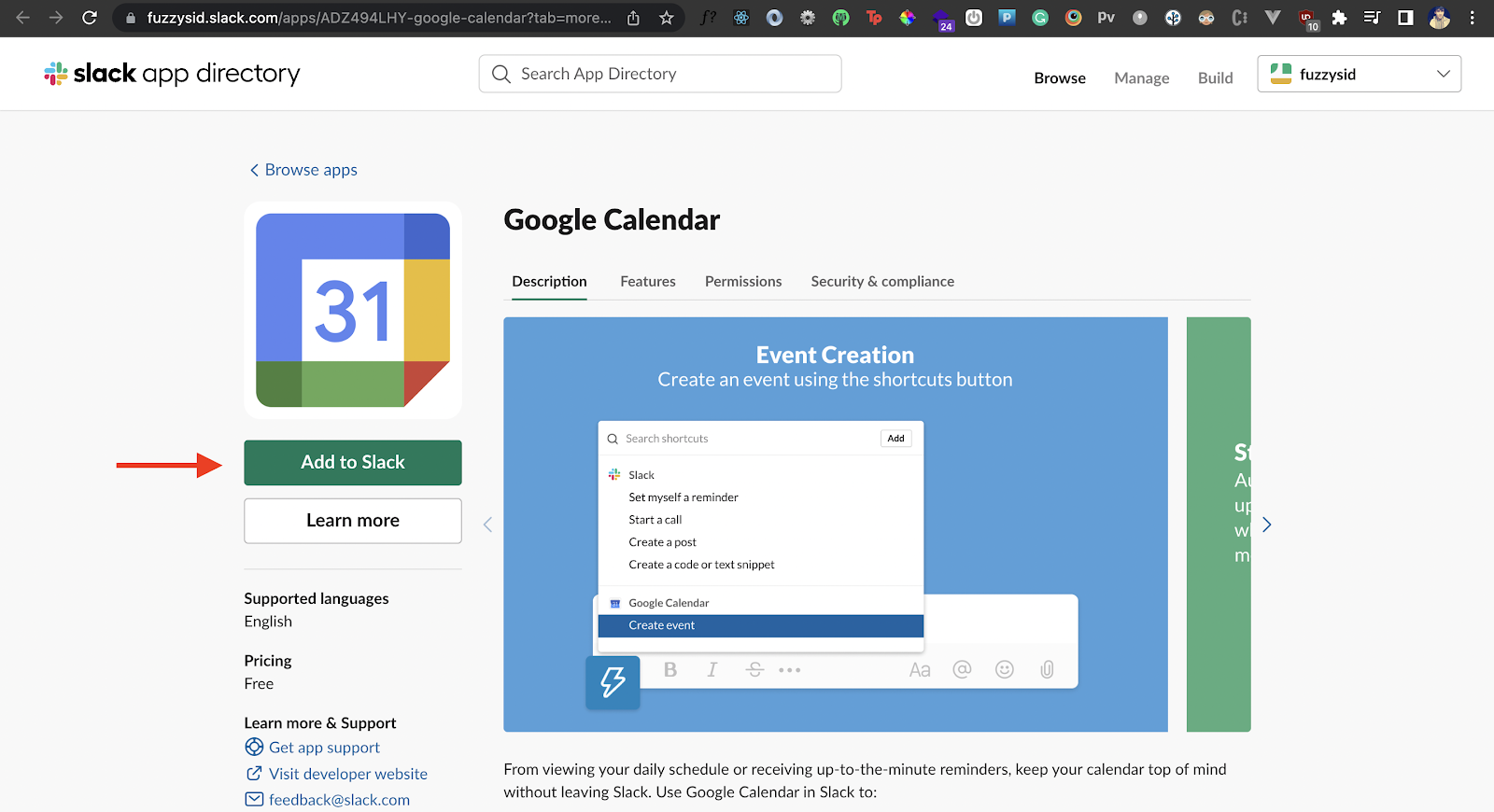Screen dimensions: 1494x812
Task: Go back via Browse apps chevron link
Action: click(303, 170)
